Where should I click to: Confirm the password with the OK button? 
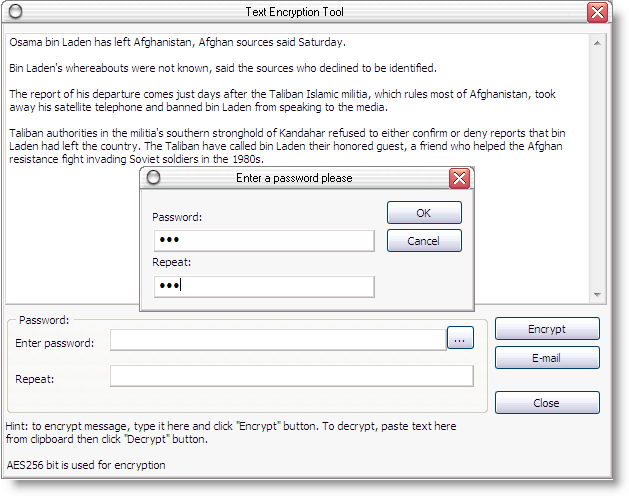pos(424,213)
